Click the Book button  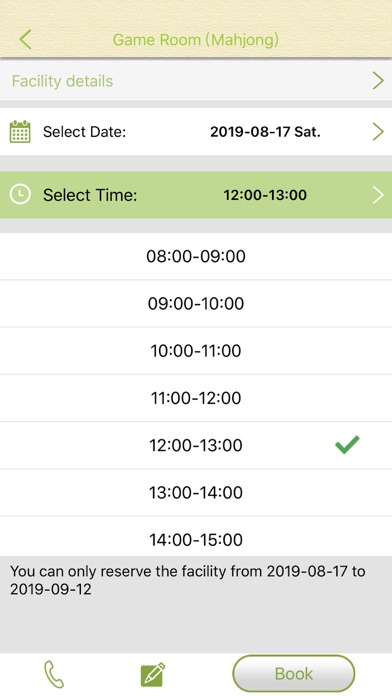pos(293,674)
